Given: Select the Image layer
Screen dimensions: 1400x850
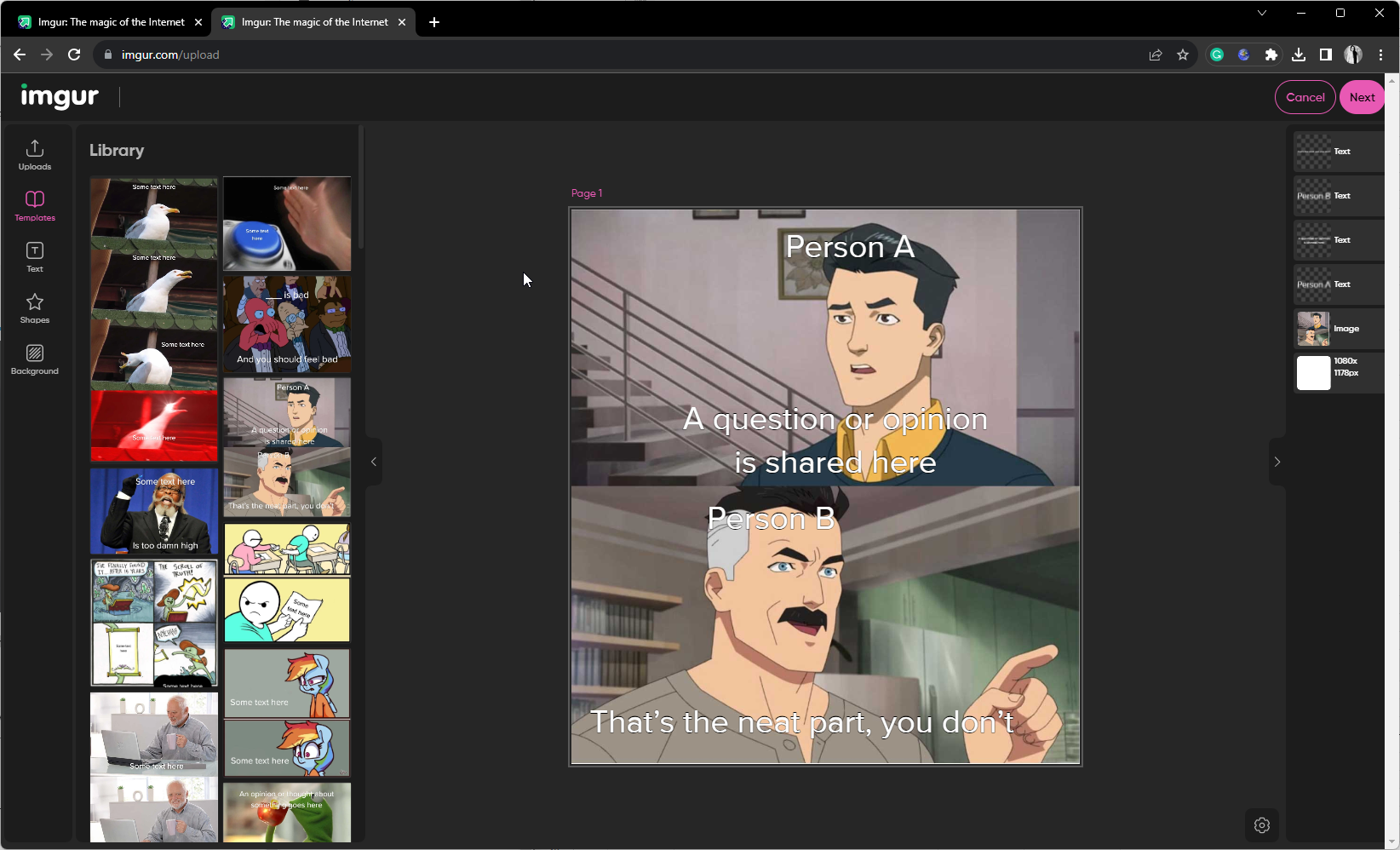Looking at the screenshot, I should [1340, 329].
